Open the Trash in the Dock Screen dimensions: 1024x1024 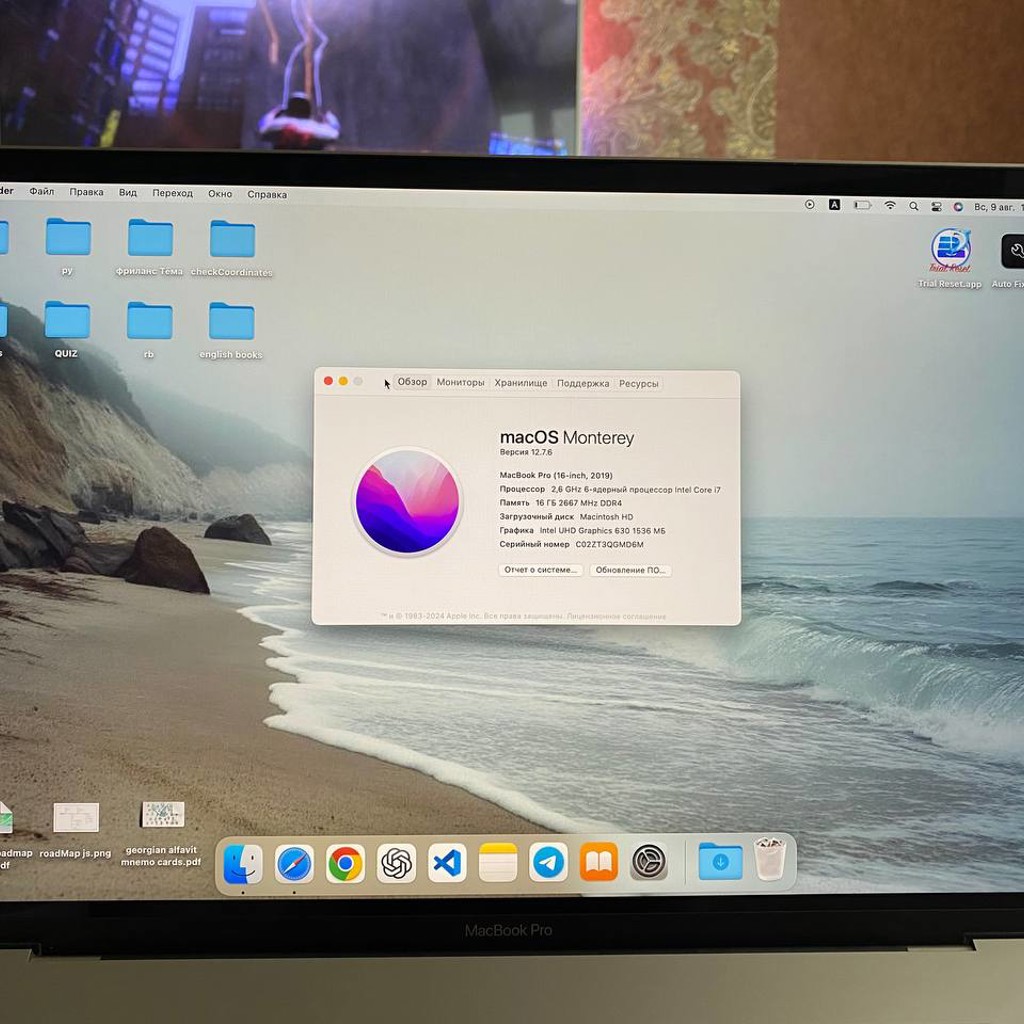click(x=769, y=859)
